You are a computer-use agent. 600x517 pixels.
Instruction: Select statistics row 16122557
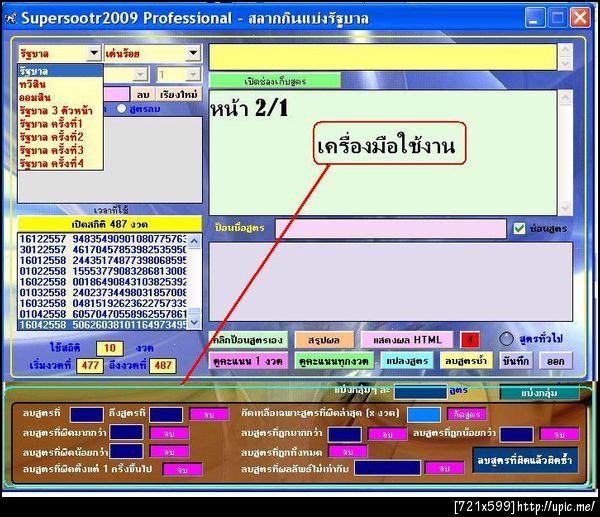coord(103,239)
